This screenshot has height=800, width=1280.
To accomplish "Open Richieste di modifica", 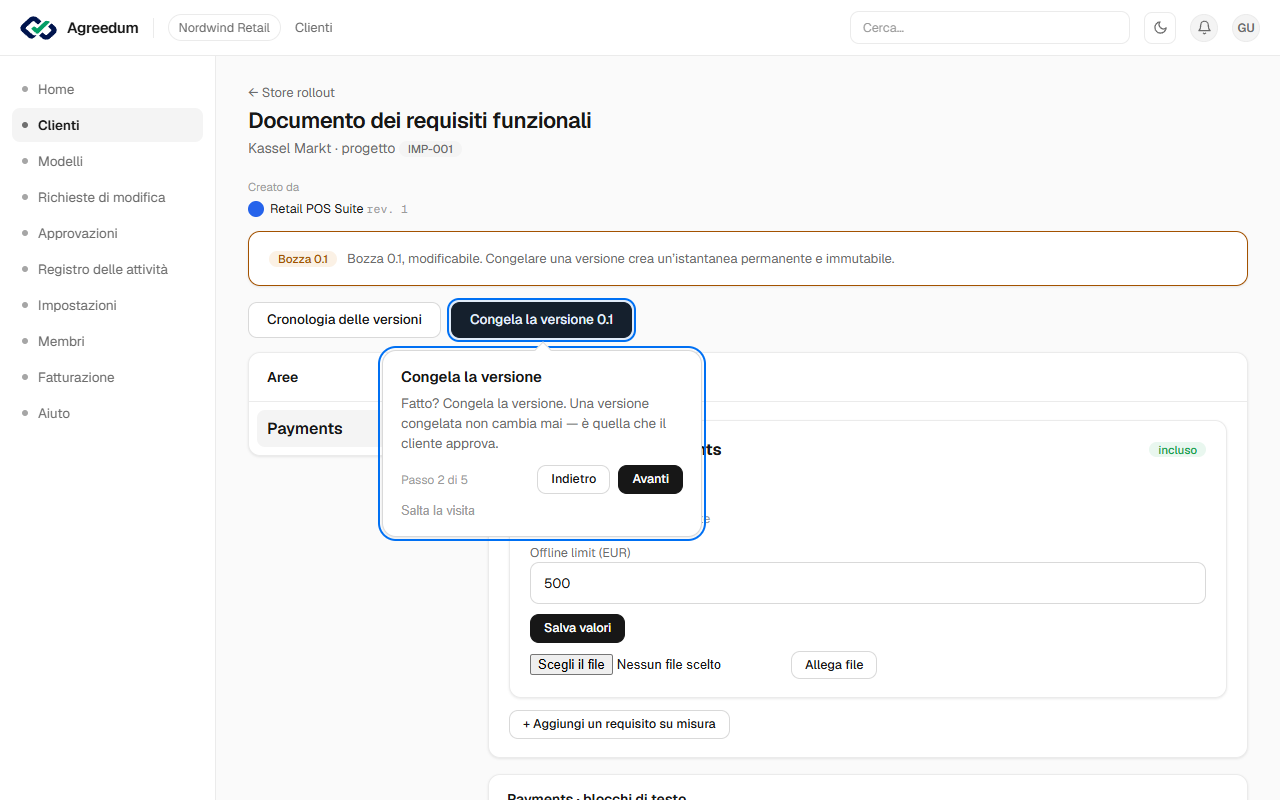I will tap(107, 197).
